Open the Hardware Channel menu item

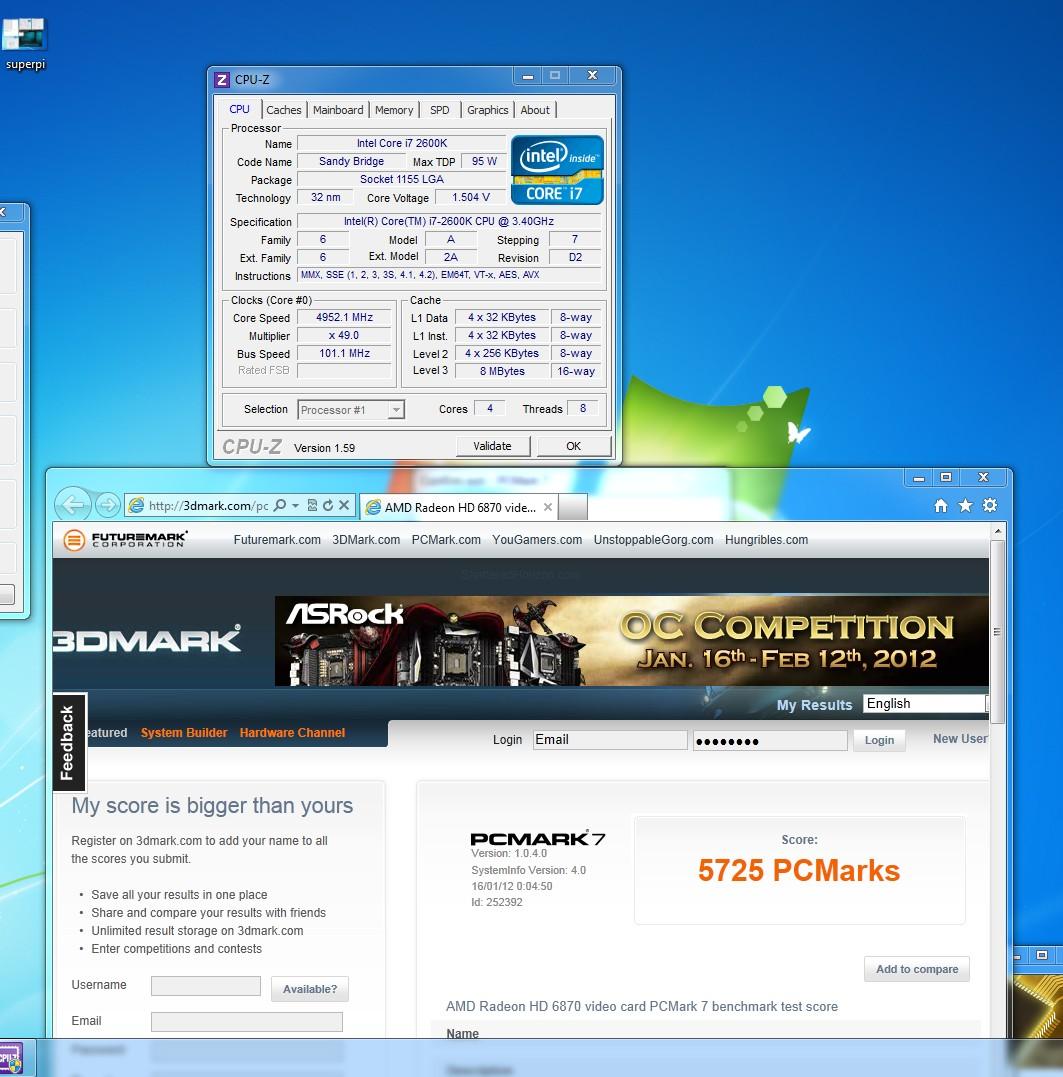point(293,732)
